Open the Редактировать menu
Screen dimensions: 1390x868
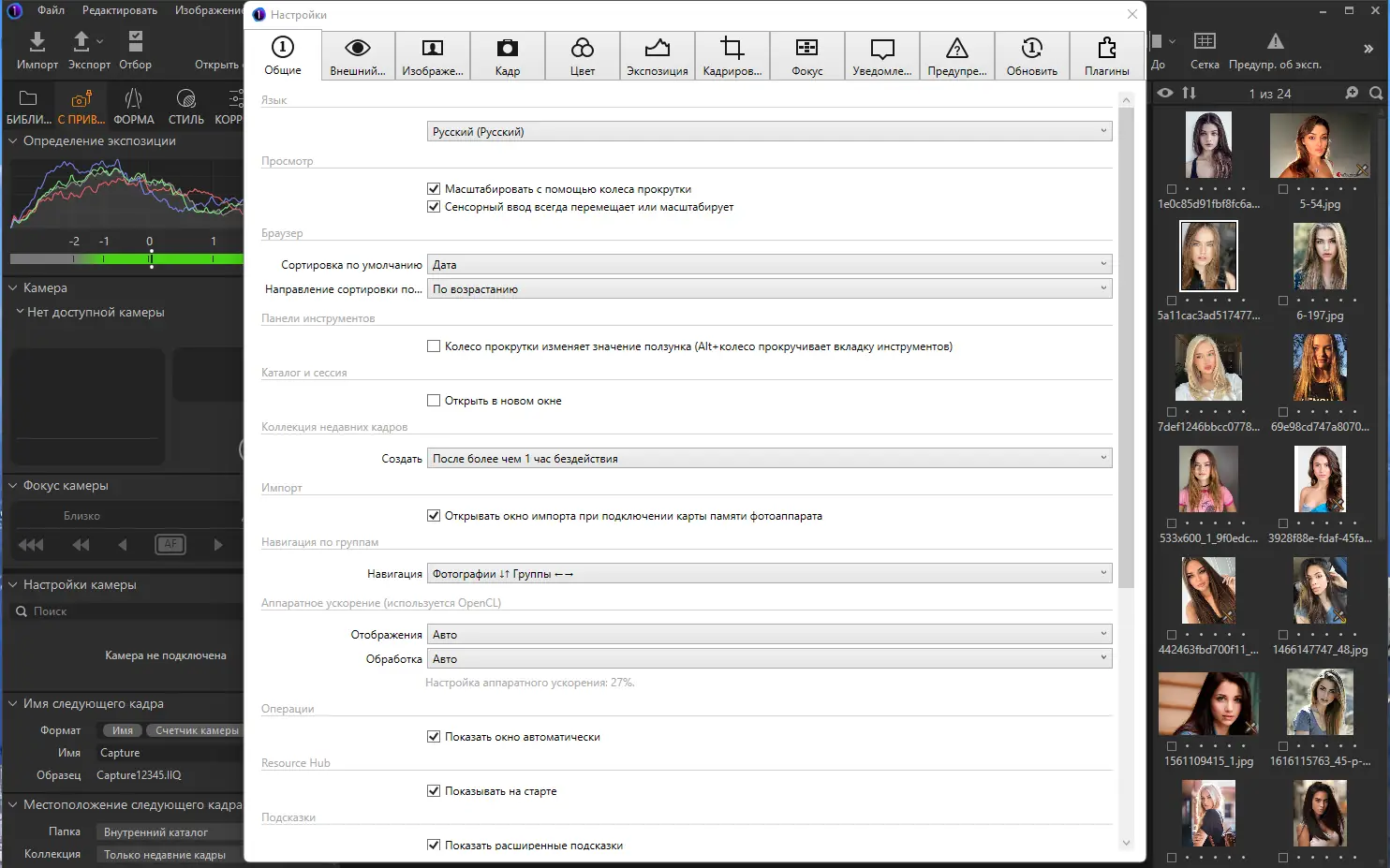(x=120, y=10)
